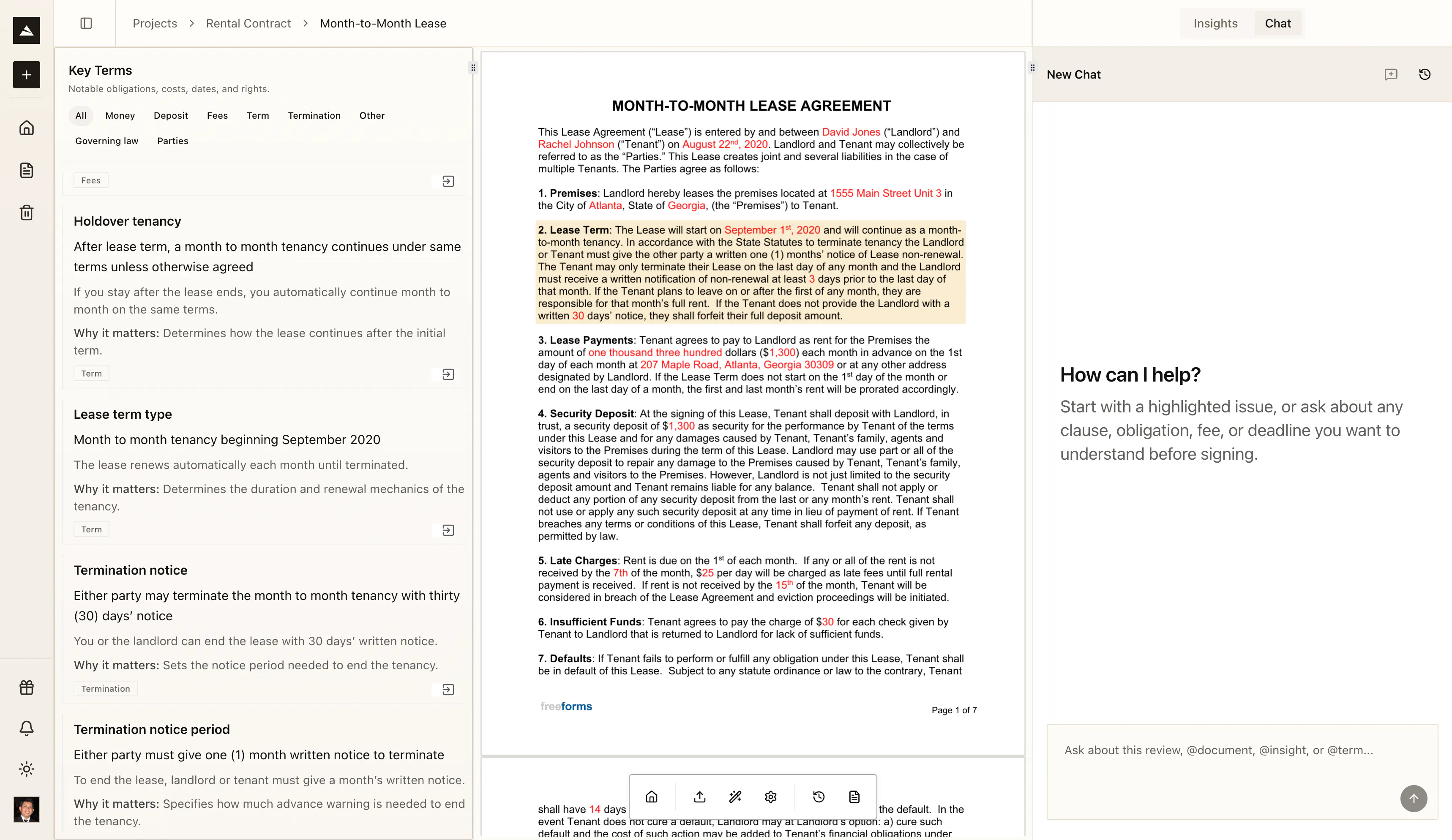The height and width of the screenshot is (840, 1452).
Task: Jump to source for Holdover tenancy card
Action: [448, 374]
